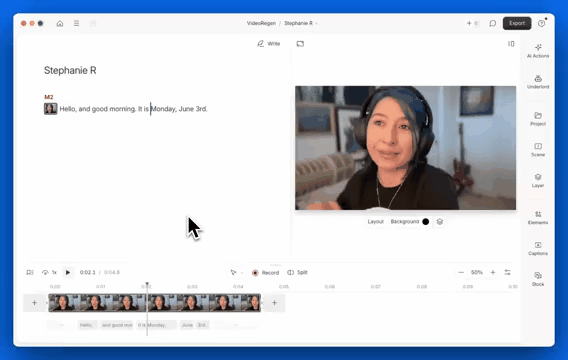Click the 'Hello,' word chip in the timeline

click(x=87, y=325)
